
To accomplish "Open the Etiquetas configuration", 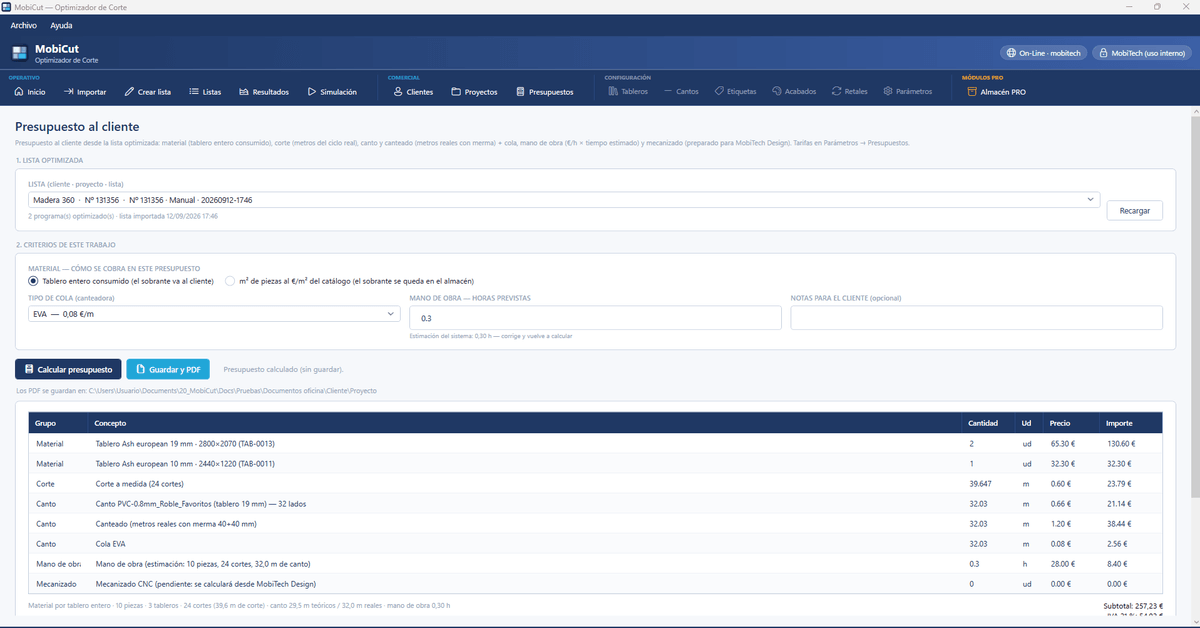I will pos(736,91).
